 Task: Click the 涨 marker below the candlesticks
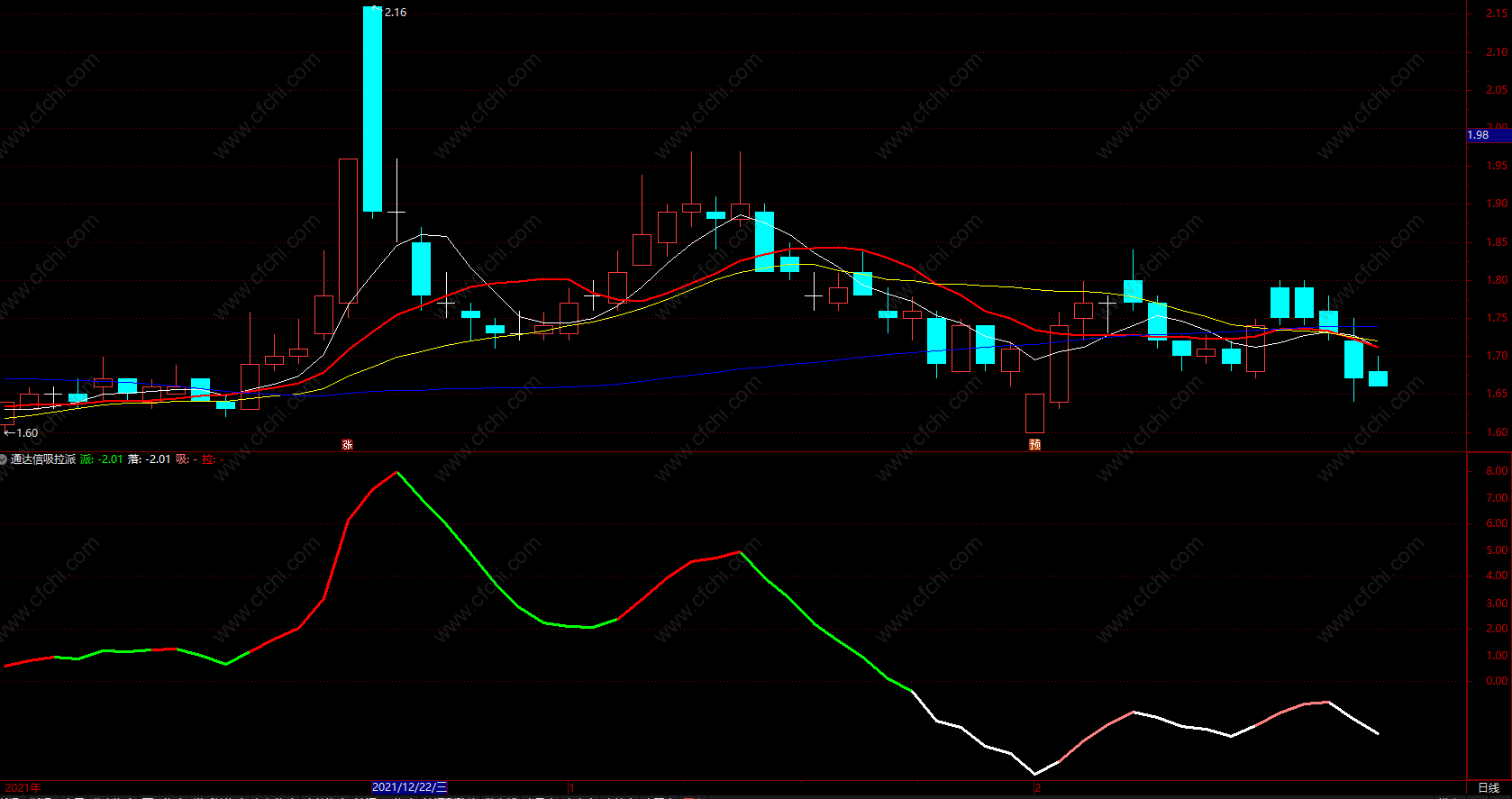click(x=347, y=445)
